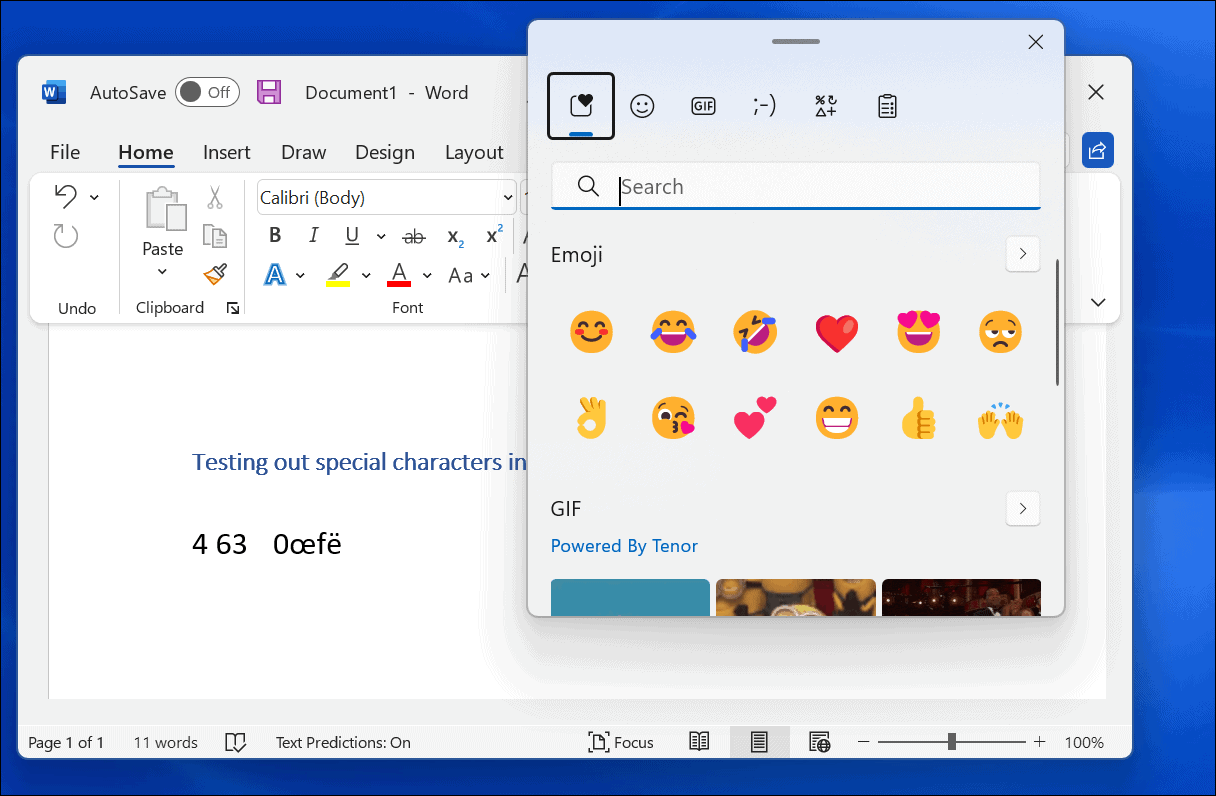This screenshot has height=796, width=1216.
Task: Select the Format Painter tool
Action: pos(215,272)
